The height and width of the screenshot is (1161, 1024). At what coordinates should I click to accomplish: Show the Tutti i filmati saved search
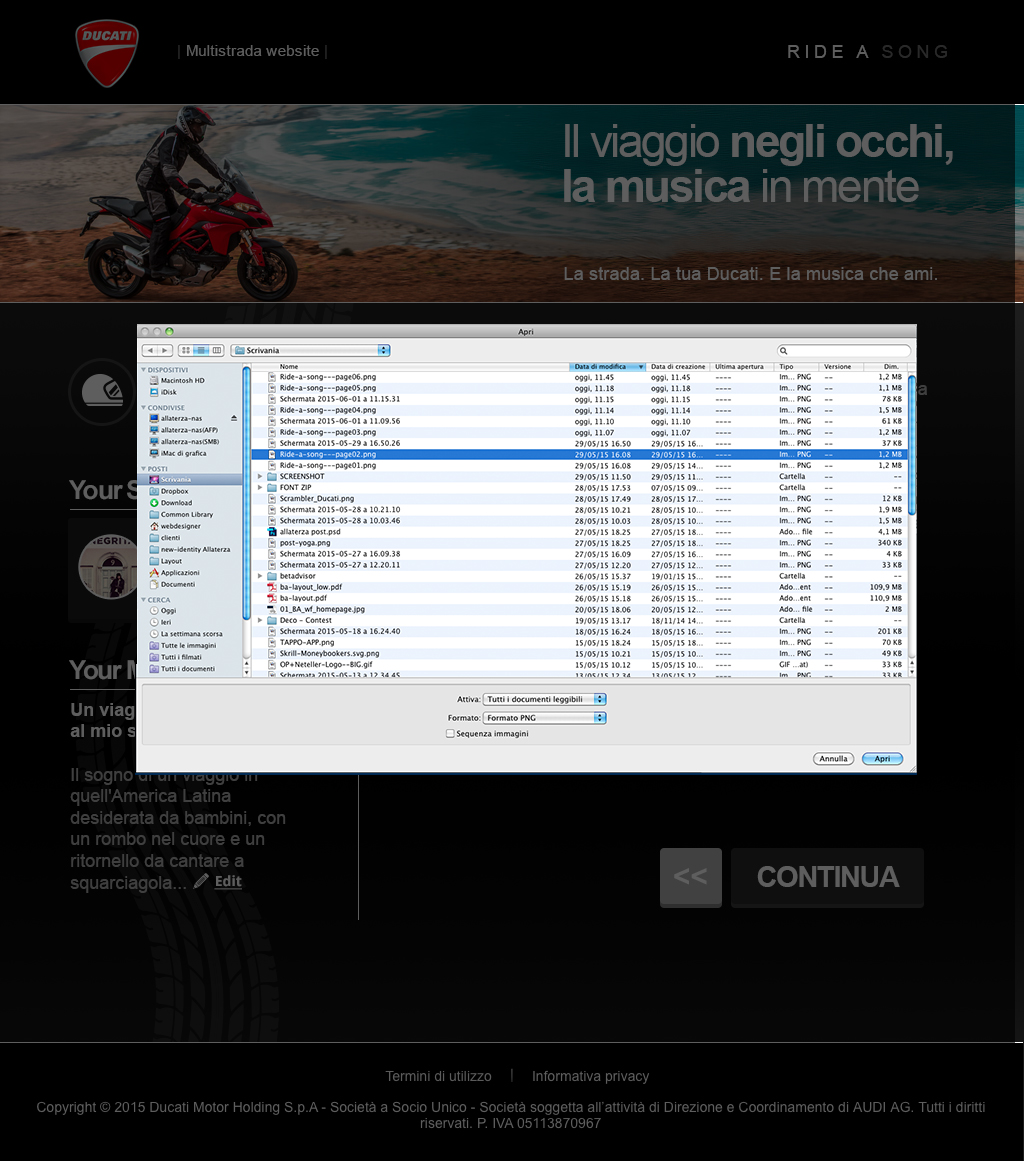tap(181, 658)
